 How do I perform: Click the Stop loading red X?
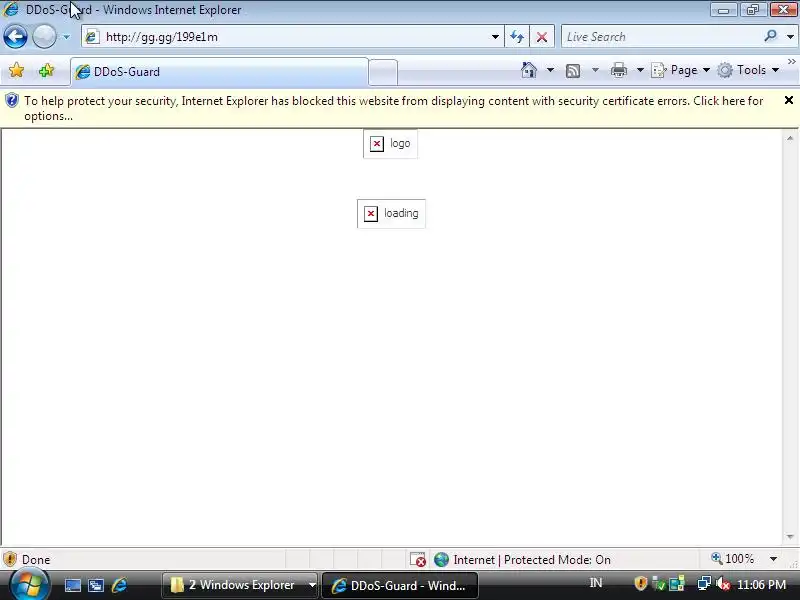pyautogui.click(x=542, y=37)
